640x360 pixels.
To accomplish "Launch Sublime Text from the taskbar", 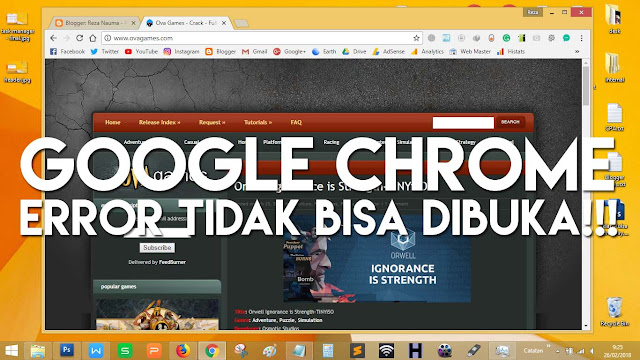I will click(x=357, y=350).
